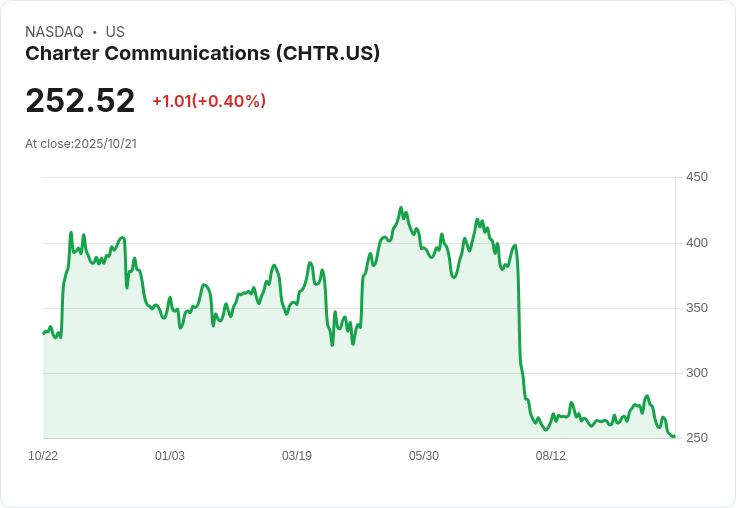Click the 350 price axis label

click(697, 308)
